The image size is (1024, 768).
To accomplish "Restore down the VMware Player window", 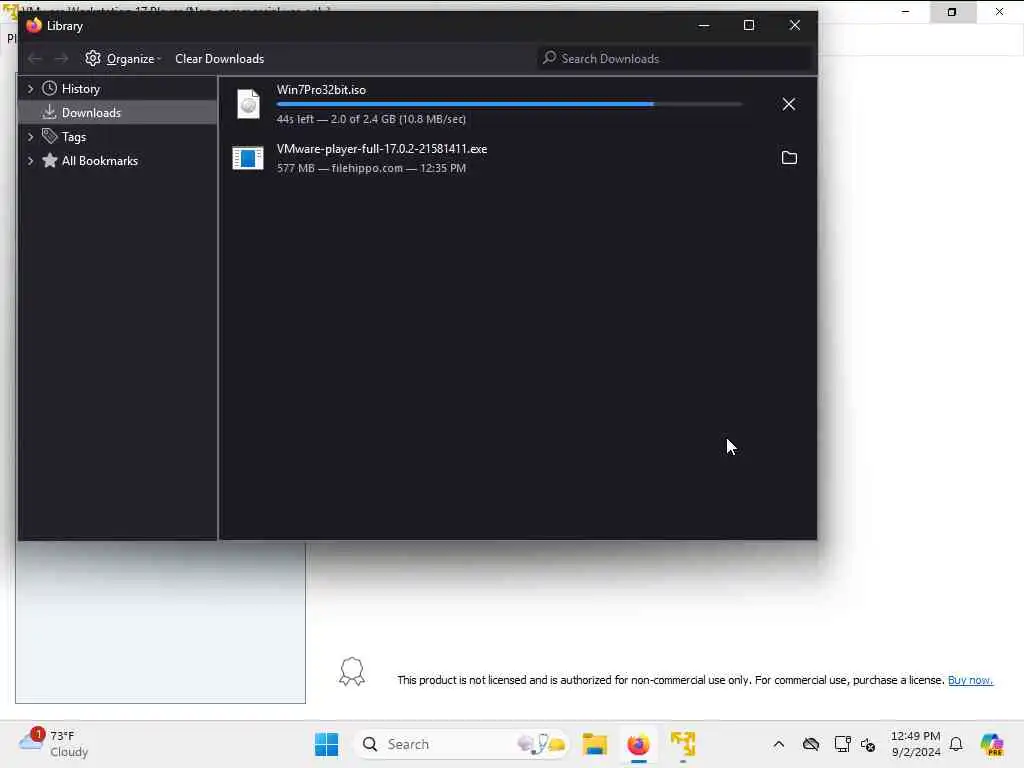I will 952,12.
